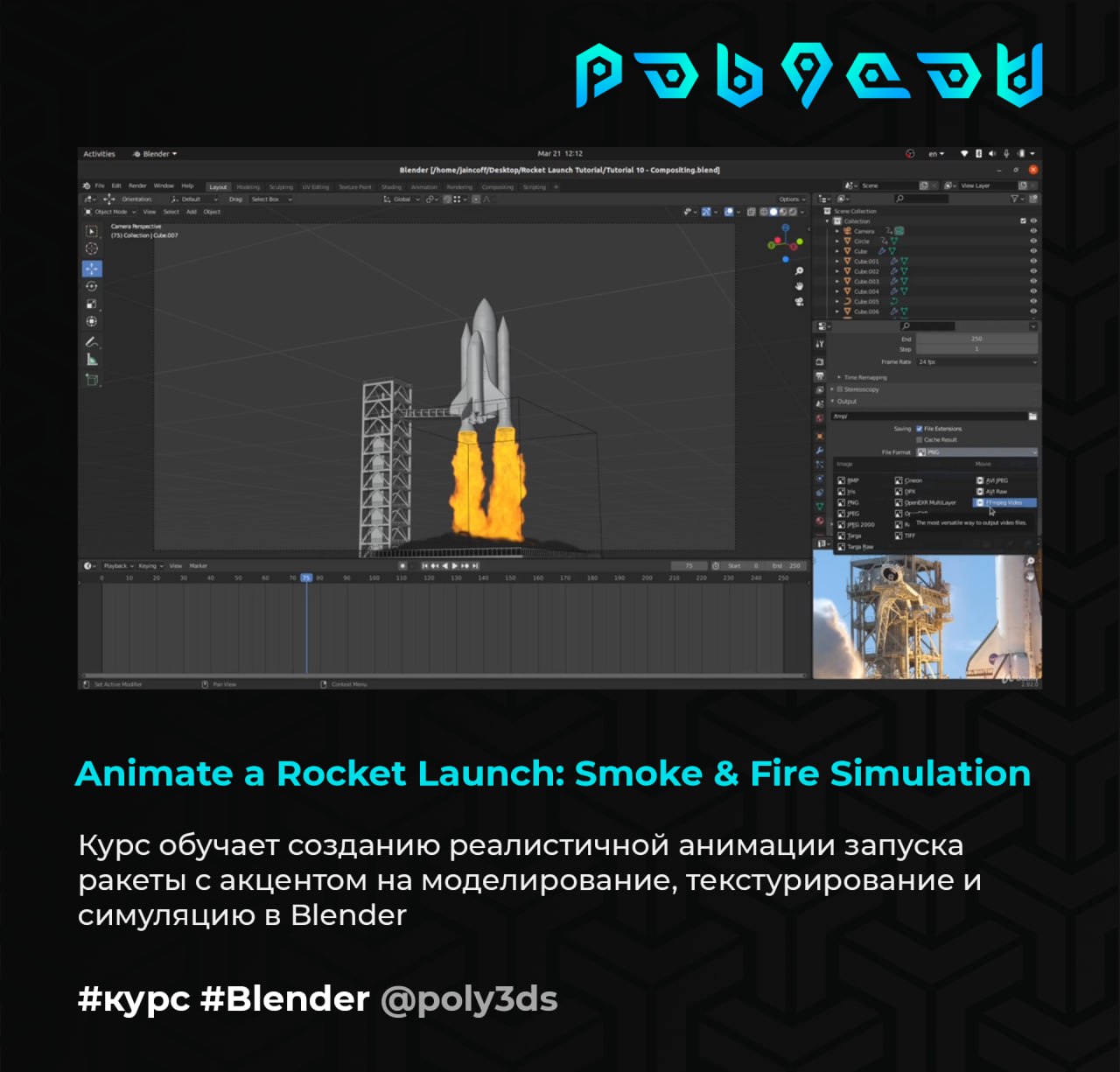
Task: Click the frame 75 playhead marker
Action: pyautogui.click(x=306, y=578)
